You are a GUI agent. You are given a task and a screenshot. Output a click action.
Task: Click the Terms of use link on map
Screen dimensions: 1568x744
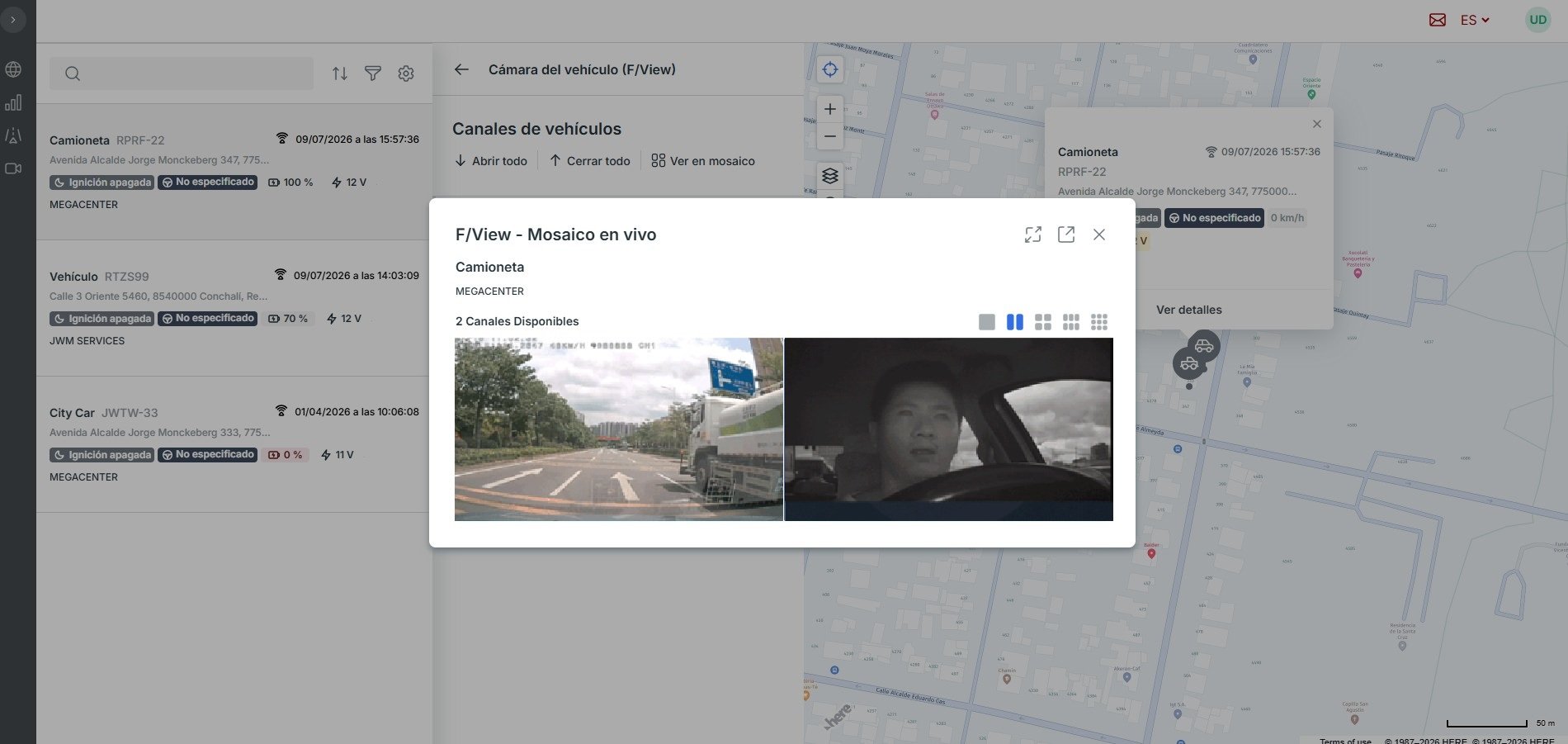coord(1345,741)
